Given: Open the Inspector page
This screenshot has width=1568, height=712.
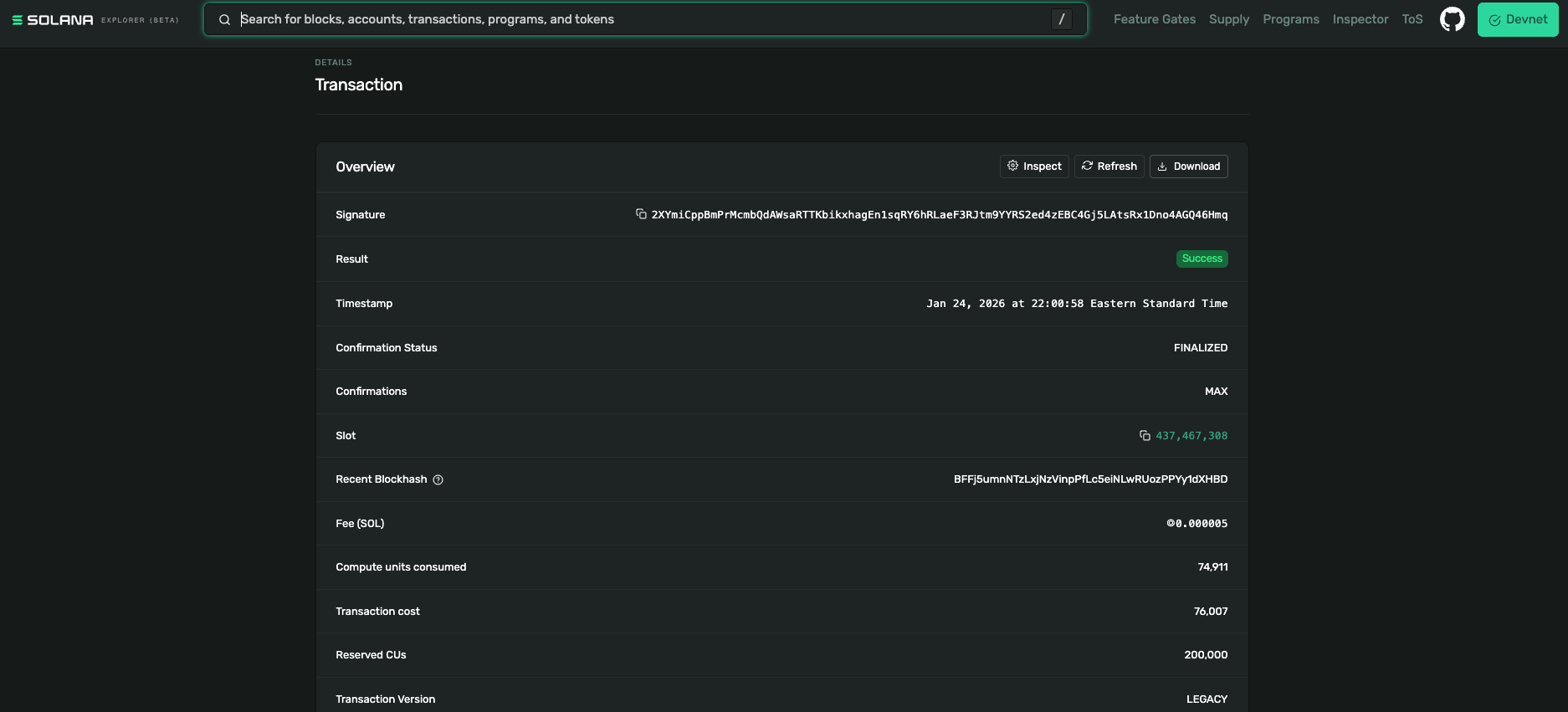Looking at the screenshot, I should tap(1360, 19).
